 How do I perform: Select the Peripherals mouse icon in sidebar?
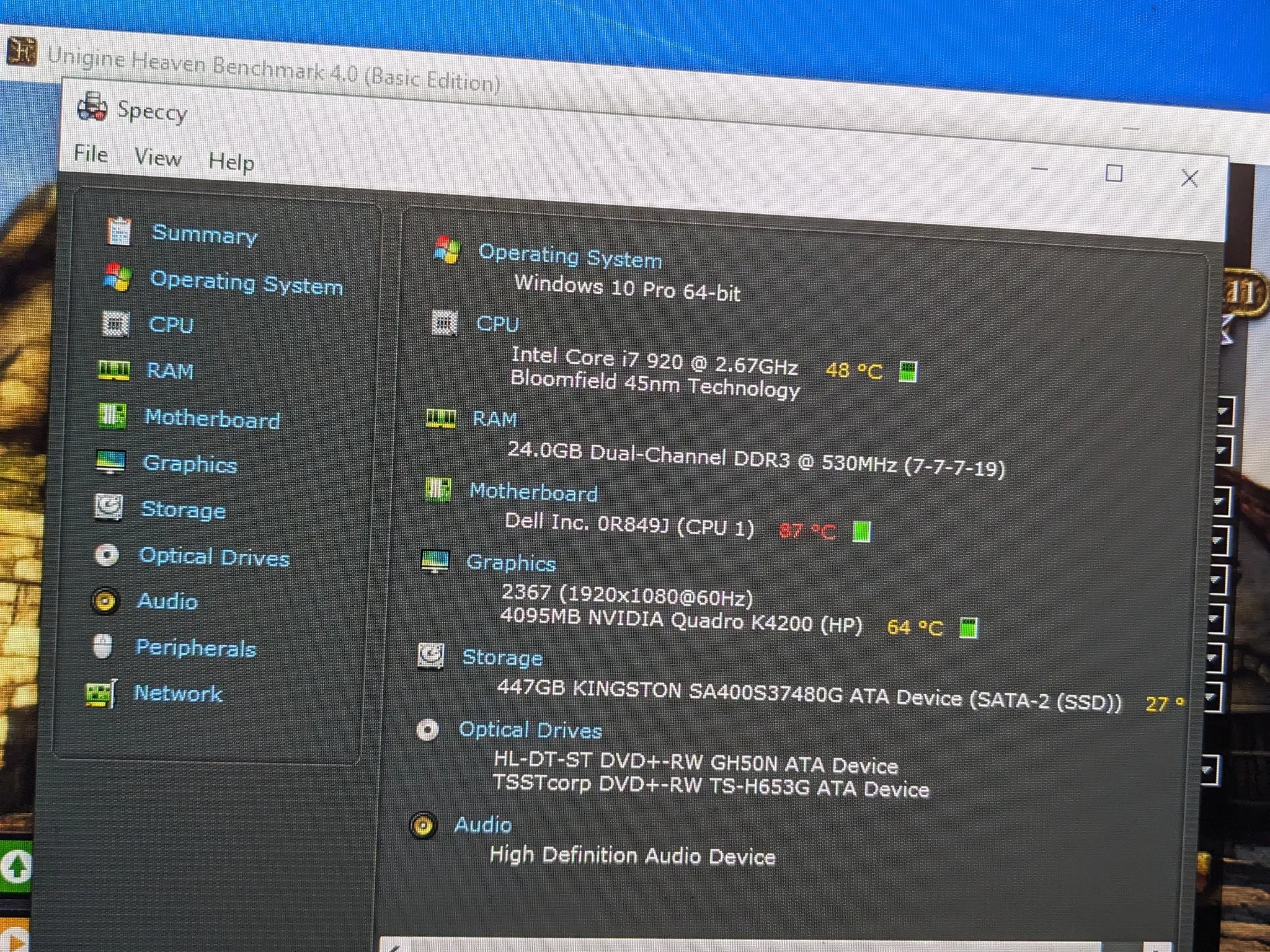coord(103,646)
